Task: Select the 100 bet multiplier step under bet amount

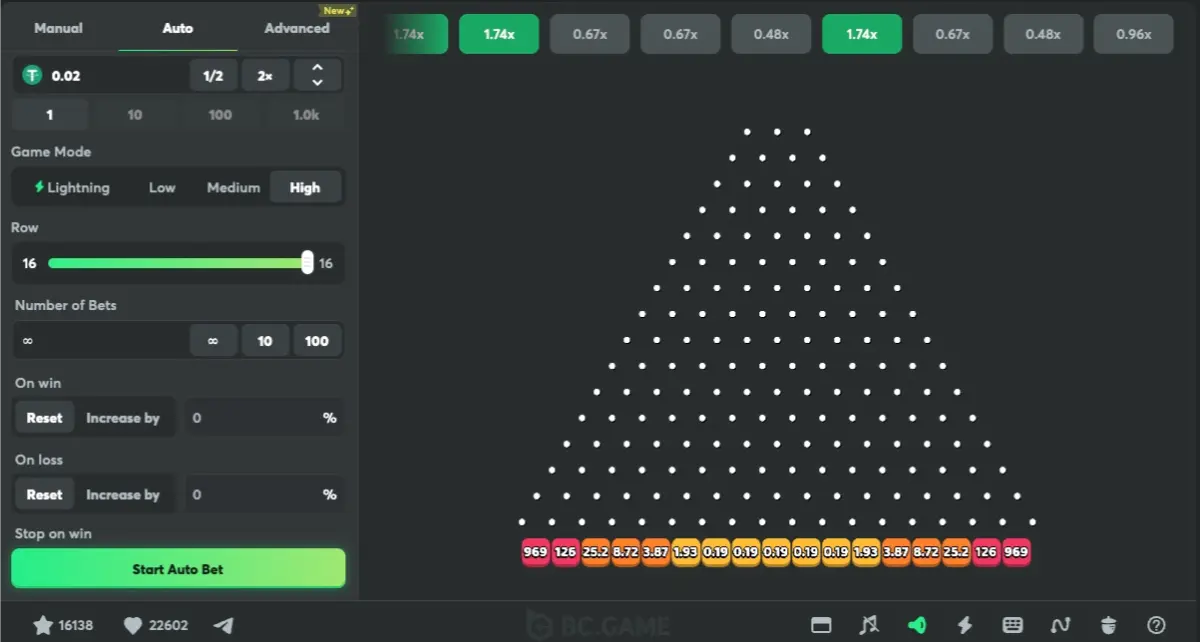Action: [x=220, y=115]
